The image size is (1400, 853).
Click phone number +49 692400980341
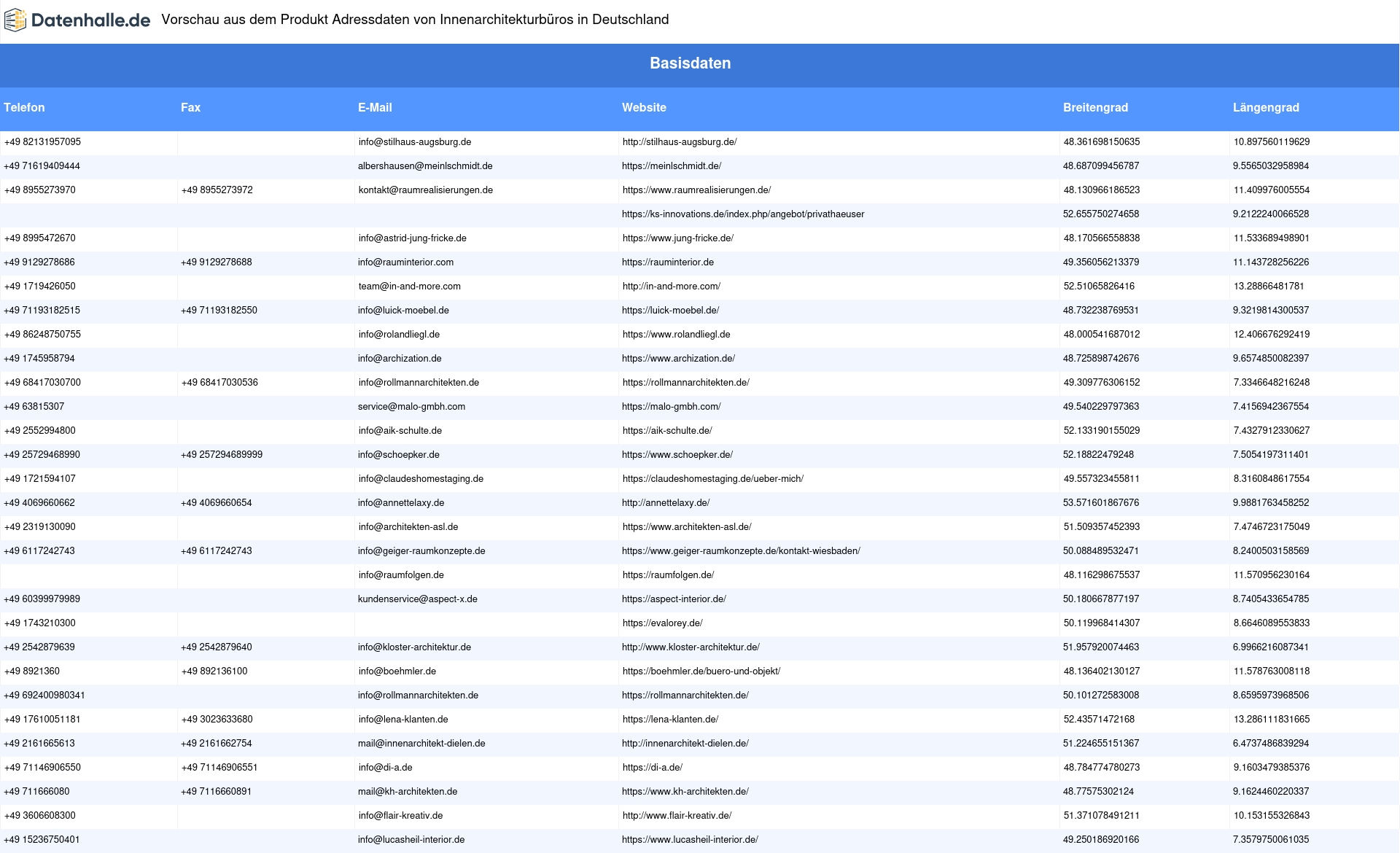(44, 696)
